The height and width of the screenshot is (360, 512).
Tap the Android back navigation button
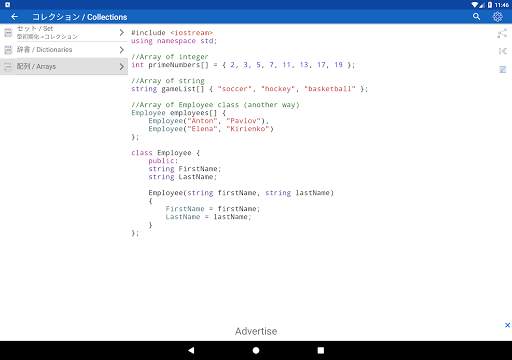191,350
